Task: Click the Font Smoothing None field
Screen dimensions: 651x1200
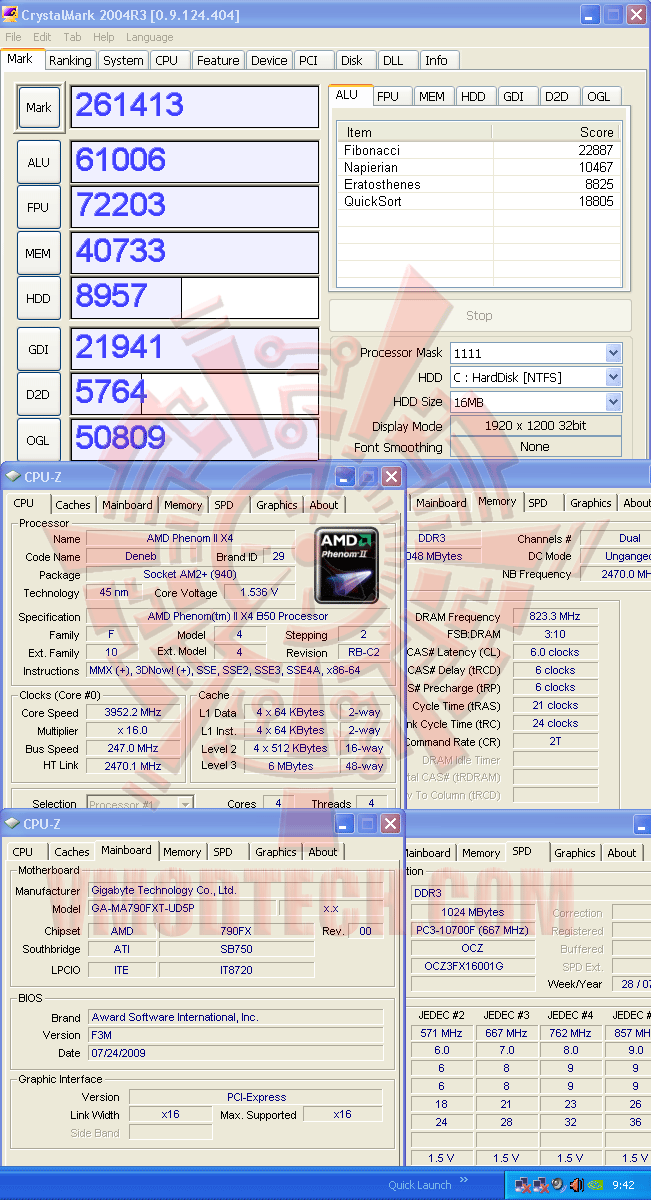Action: pos(535,447)
